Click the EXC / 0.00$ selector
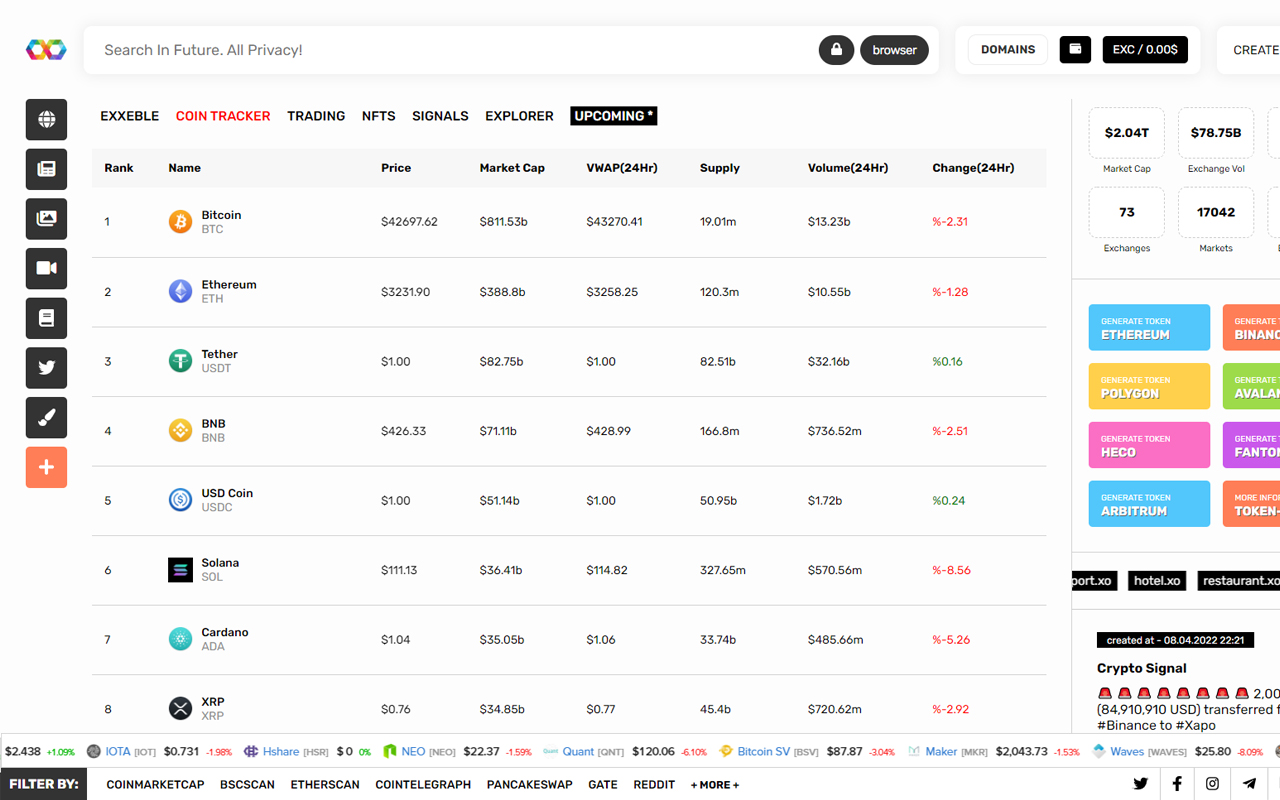 click(1145, 48)
